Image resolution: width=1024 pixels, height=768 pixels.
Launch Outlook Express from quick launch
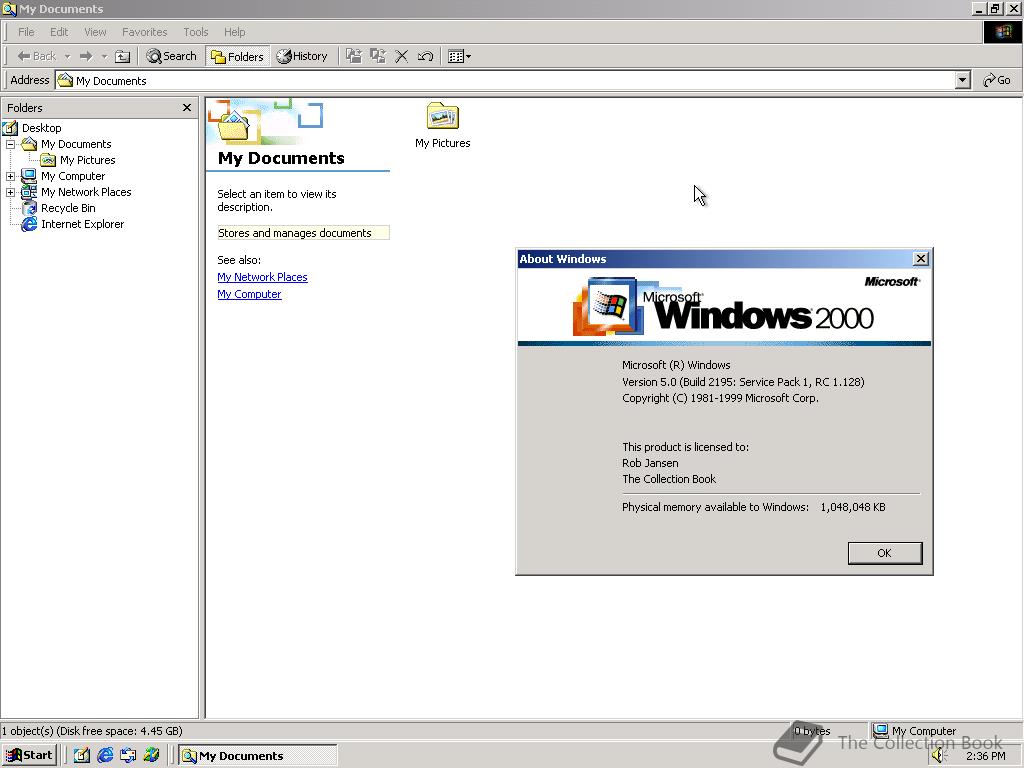click(128, 756)
